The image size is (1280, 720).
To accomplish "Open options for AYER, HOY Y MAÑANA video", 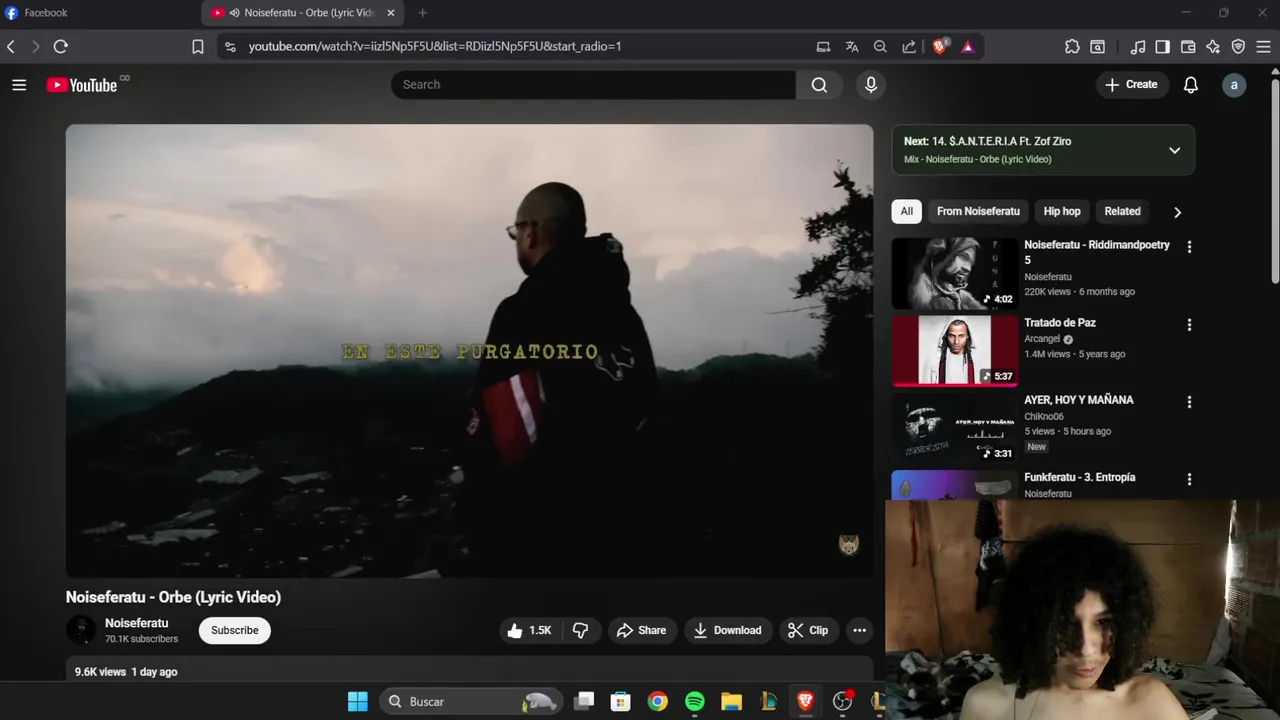I will pyautogui.click(x=1189, y=402).
